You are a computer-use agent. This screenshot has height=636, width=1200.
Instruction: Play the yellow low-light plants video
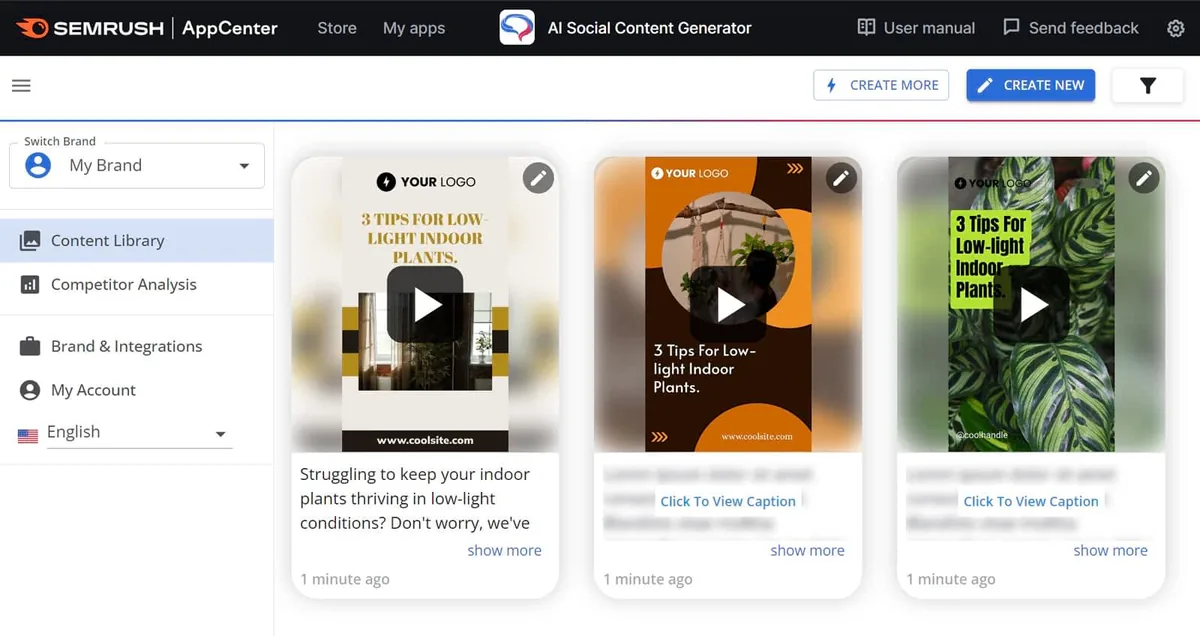[425, 305]
